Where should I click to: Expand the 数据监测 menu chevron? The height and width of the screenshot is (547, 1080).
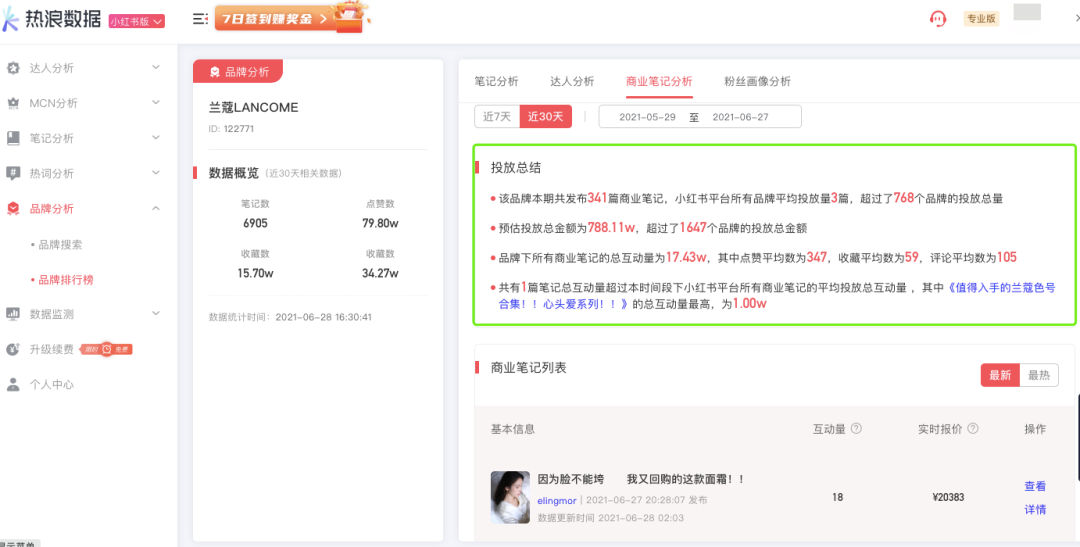(156, 313)
